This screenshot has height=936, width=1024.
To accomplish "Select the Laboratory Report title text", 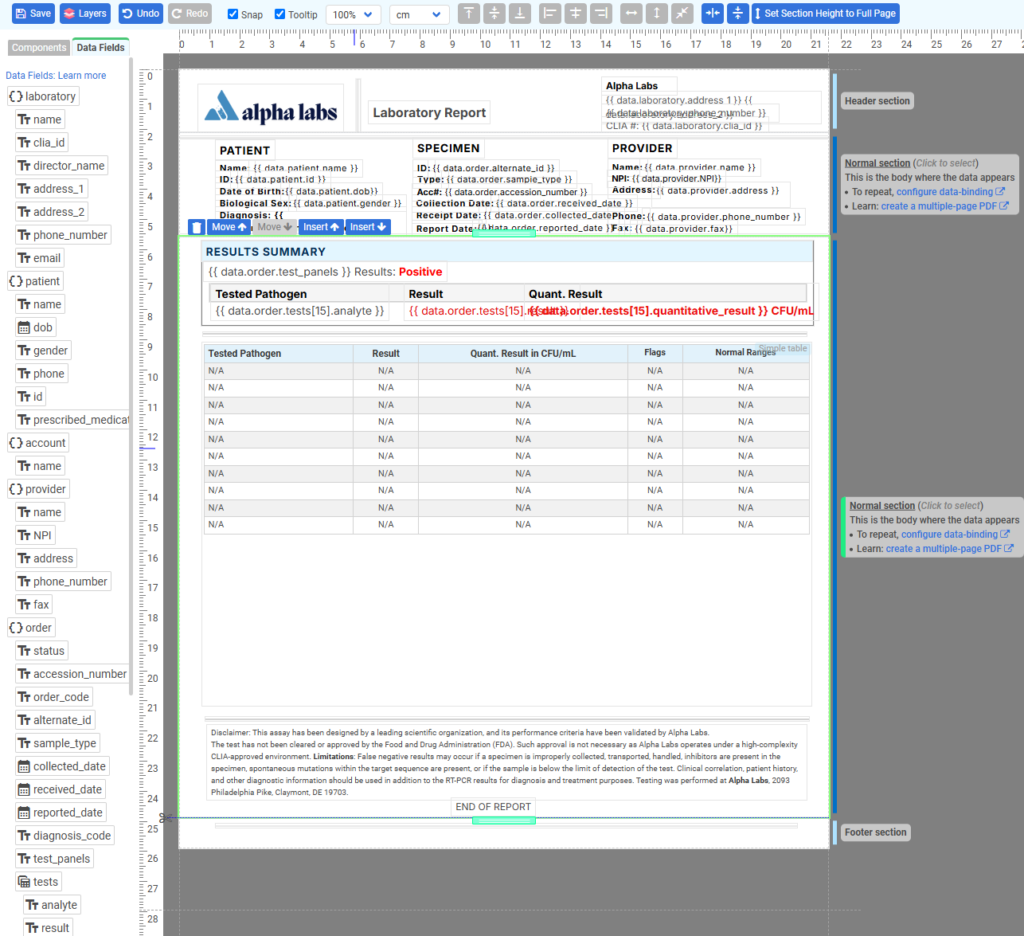I will click(x=429, y=112).
